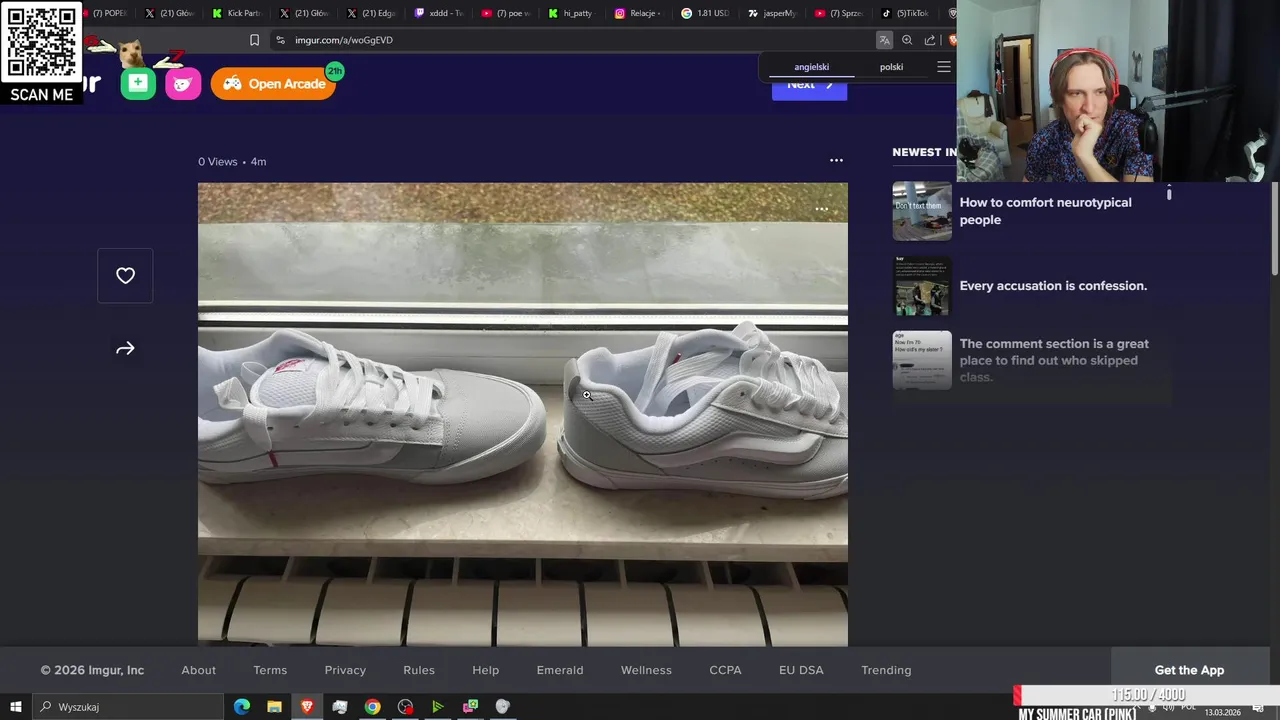Open 'Every accusation is confession.' post
Image resolution: width=1280 pixels, height=720 pixels.
click(x=1053, y=286)
